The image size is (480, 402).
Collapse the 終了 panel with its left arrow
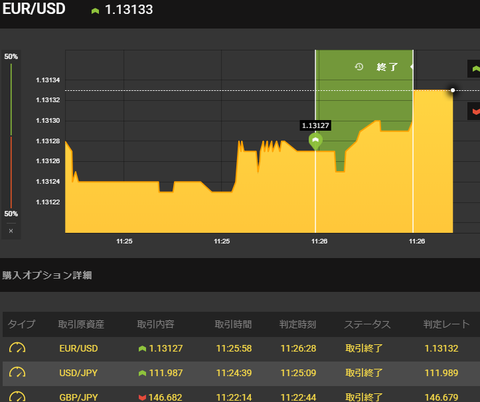[412, 67]
